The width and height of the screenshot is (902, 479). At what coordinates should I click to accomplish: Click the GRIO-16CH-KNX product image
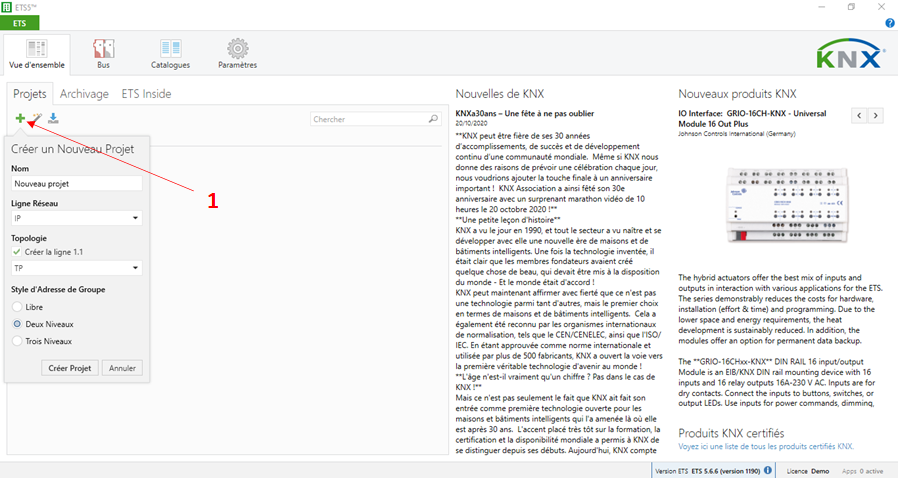[787, 205]
